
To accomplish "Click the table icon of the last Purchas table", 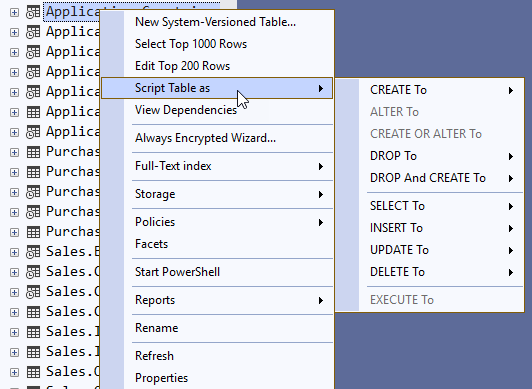I will click(33, 232).
